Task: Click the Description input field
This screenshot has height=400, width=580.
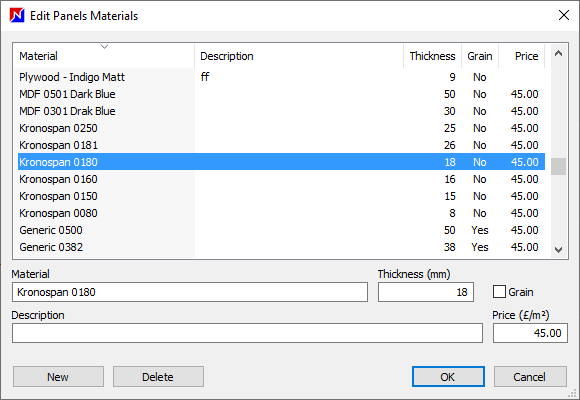Action: (x=247, y=333)
